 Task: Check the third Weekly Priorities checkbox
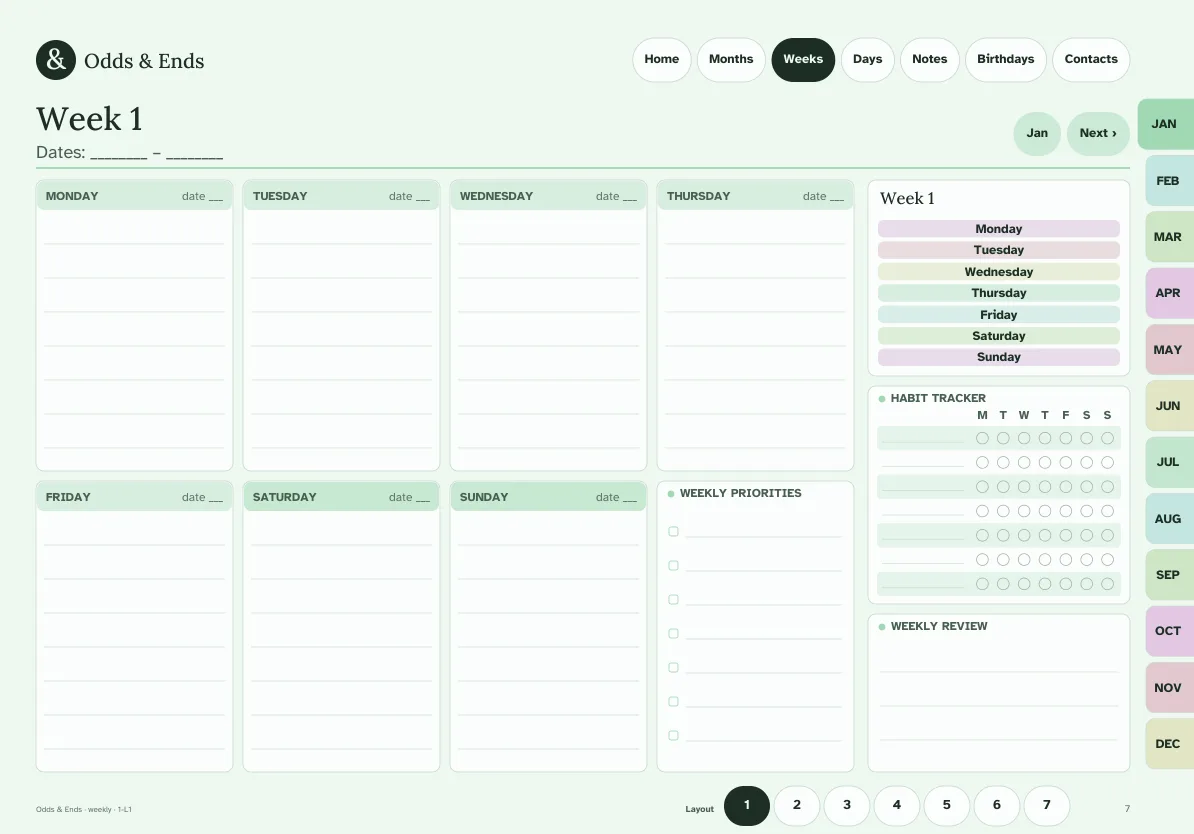pyautogui.click(x=673, y=599)
